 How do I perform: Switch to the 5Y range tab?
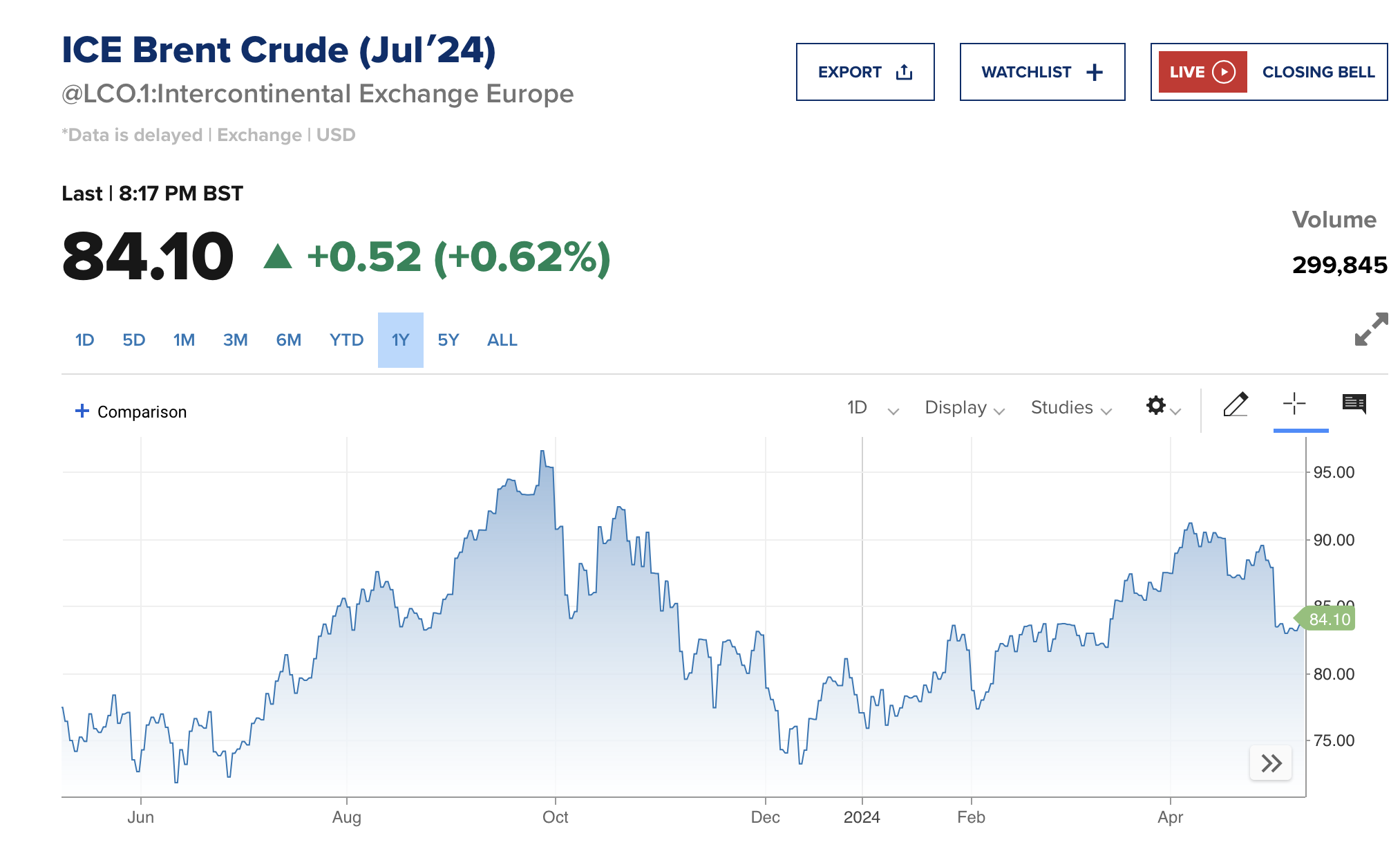pyautogui.click(x=448, y=340)
